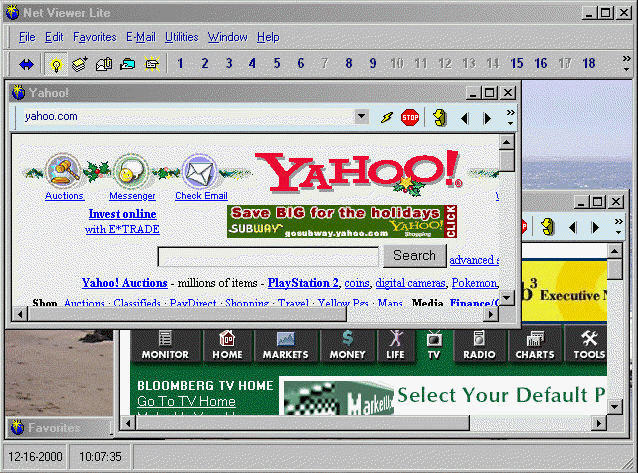Open the Check Email link
The height and width of the screenshot is (473, 638).
[201, 196]
